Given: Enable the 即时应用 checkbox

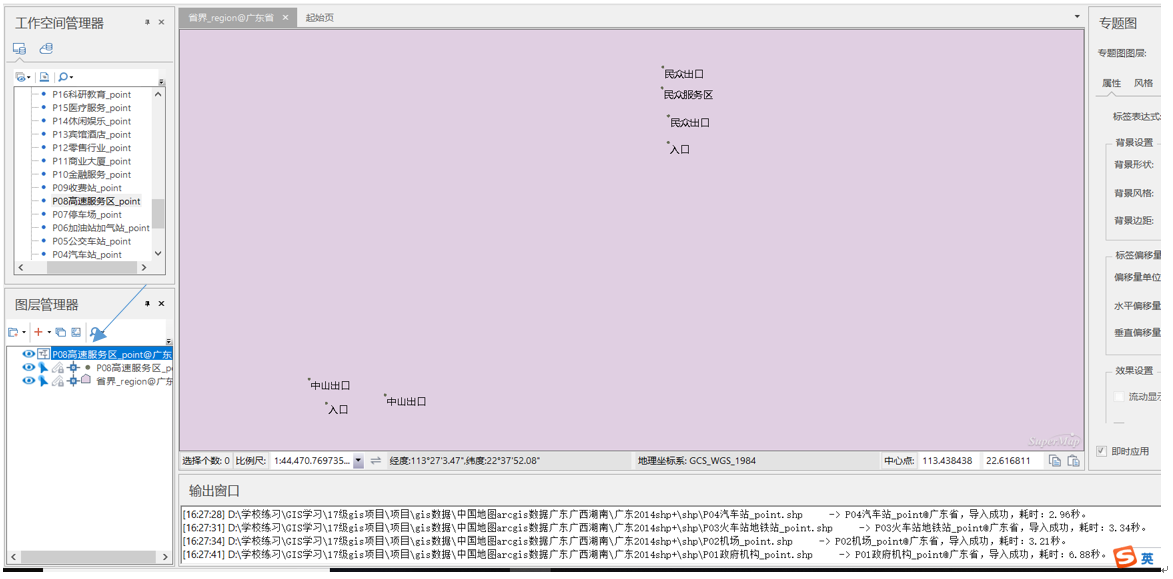Looking at the screenshot, I should pyautogui.click(x=1101, y=450).
